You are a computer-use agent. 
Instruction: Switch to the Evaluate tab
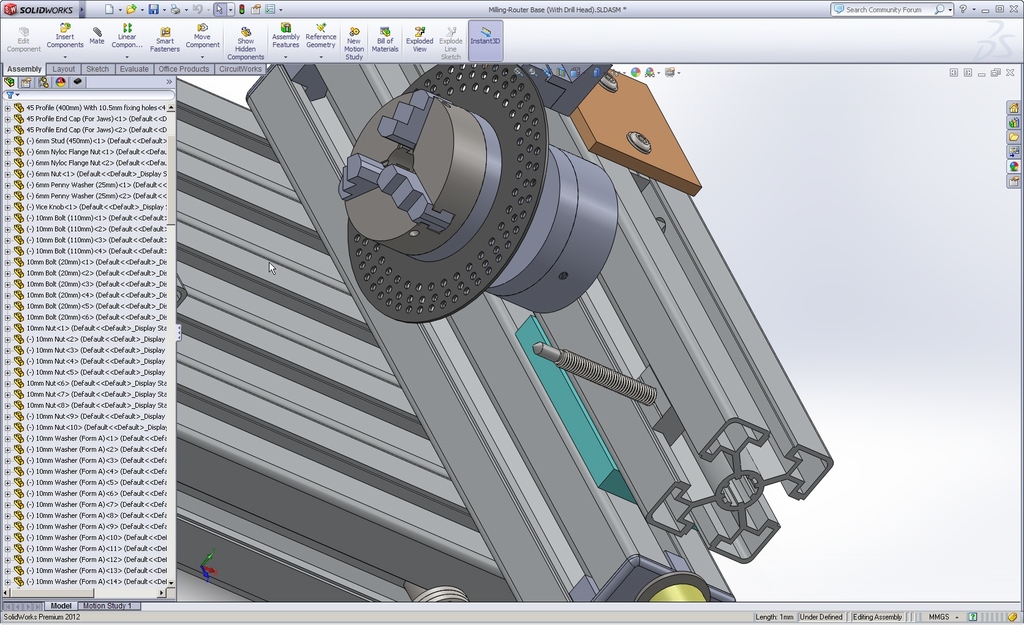click(134, 69)
